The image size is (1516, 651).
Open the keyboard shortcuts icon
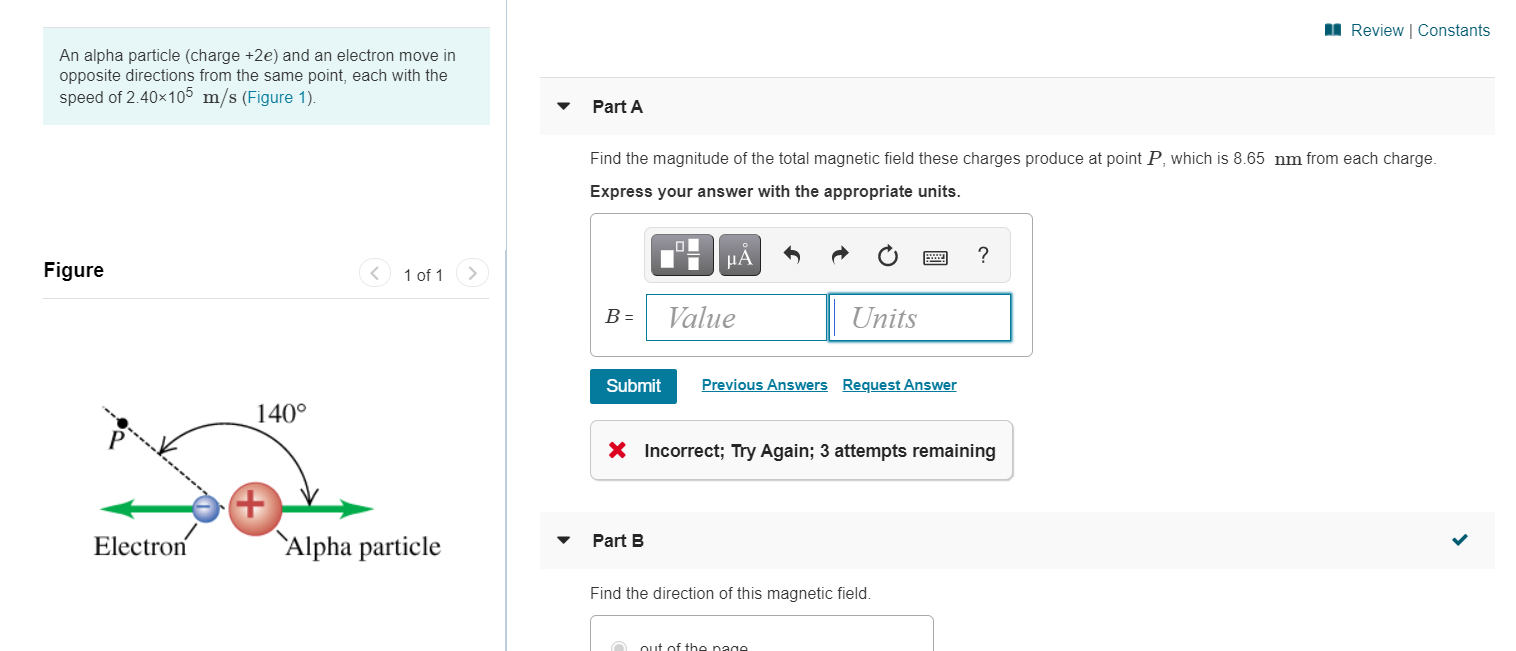(935, 257)
